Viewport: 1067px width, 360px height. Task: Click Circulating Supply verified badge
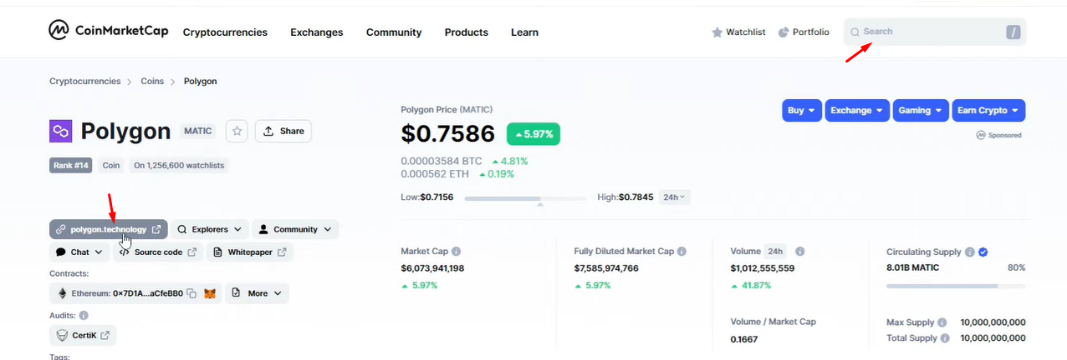coord(983,252)
